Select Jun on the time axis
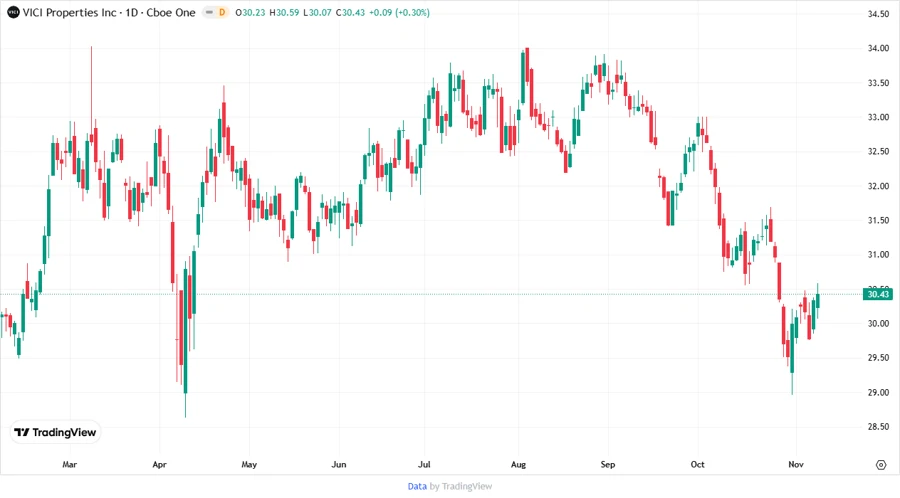900x498 pixels. tap(339, 464)
